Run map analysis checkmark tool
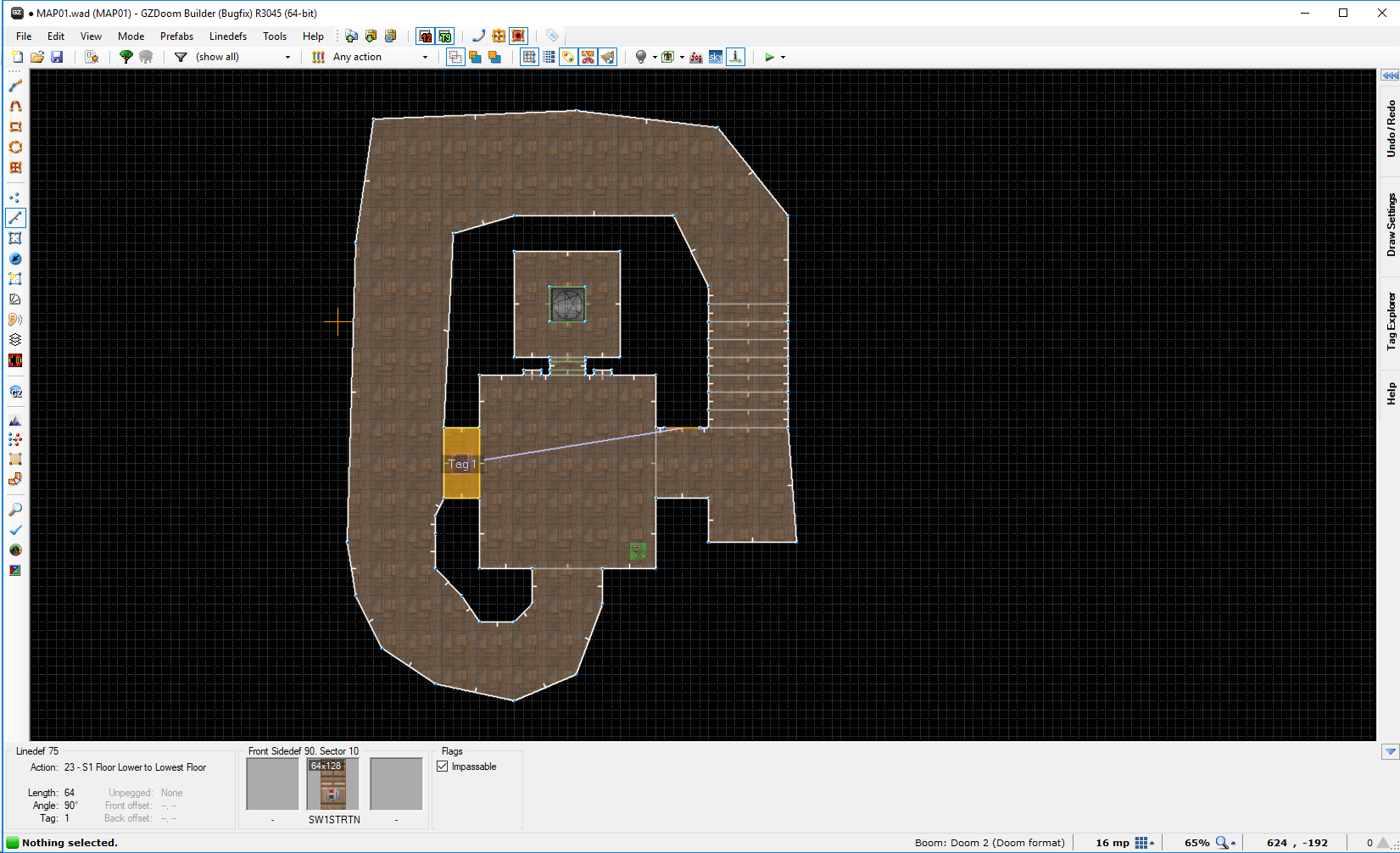The height and width of the screenshot is (853, 1400). click(x=15, y=530)
